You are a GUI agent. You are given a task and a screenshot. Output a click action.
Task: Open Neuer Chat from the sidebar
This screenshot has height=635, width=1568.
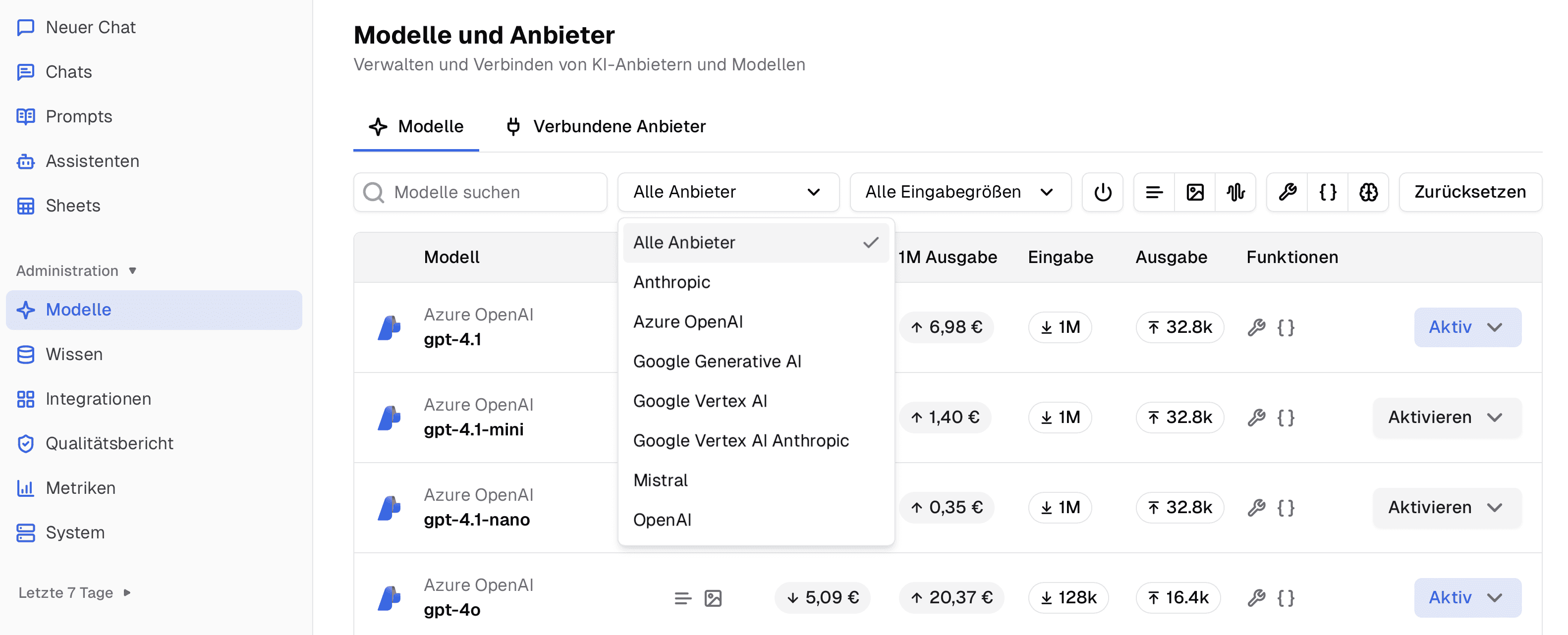click(91, 27)
